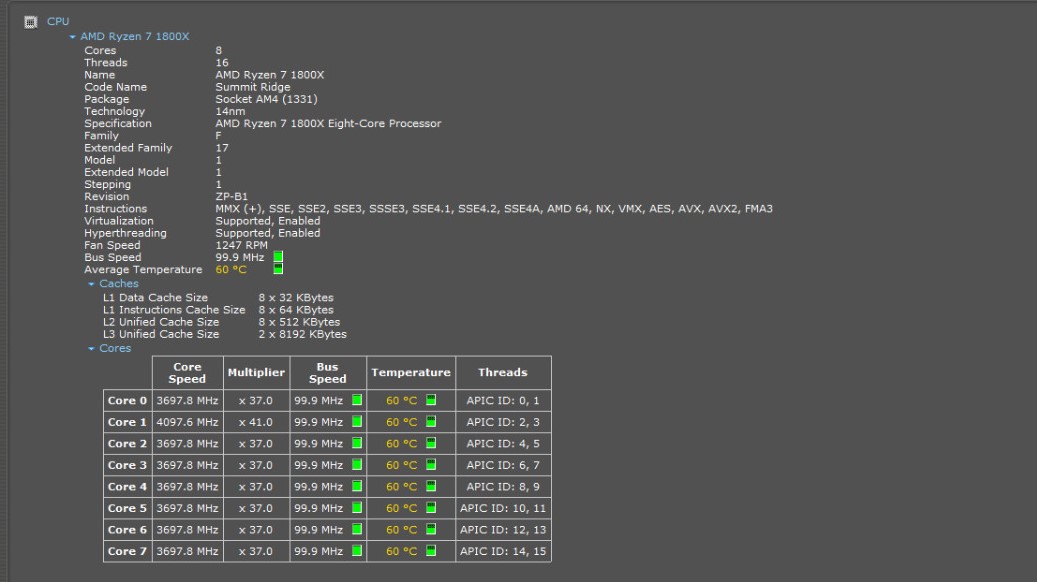
Task: Click Core 7 temperature graph icon
Action: point(431,550)
